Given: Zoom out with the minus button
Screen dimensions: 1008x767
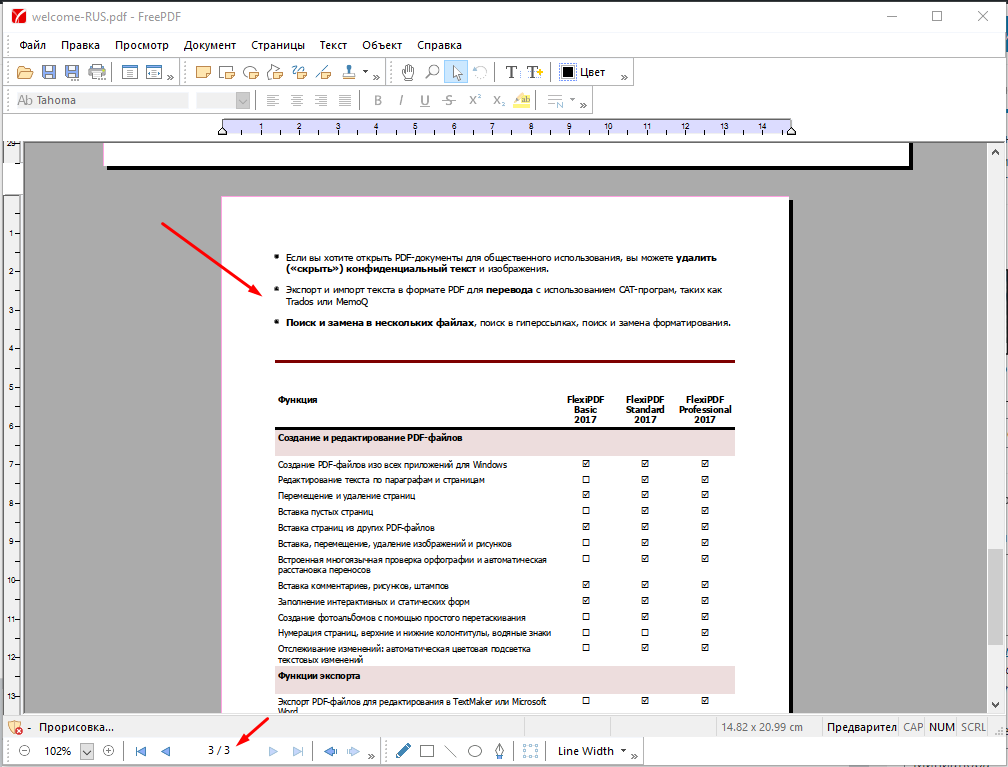Looking at the screenshot, I should click(24, 751).
